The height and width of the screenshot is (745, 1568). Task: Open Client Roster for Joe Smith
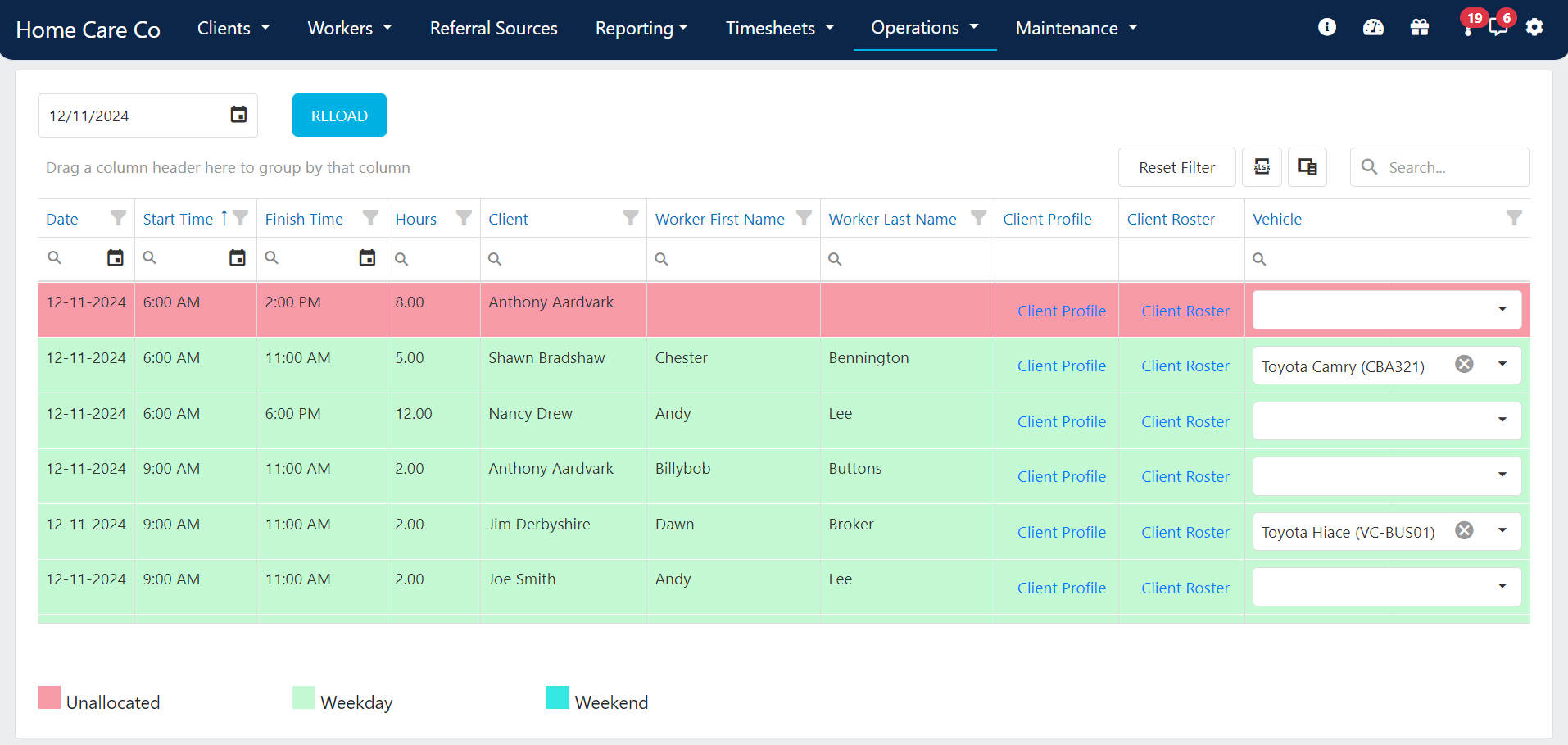pyautogui.click(x=1185, y=588)
